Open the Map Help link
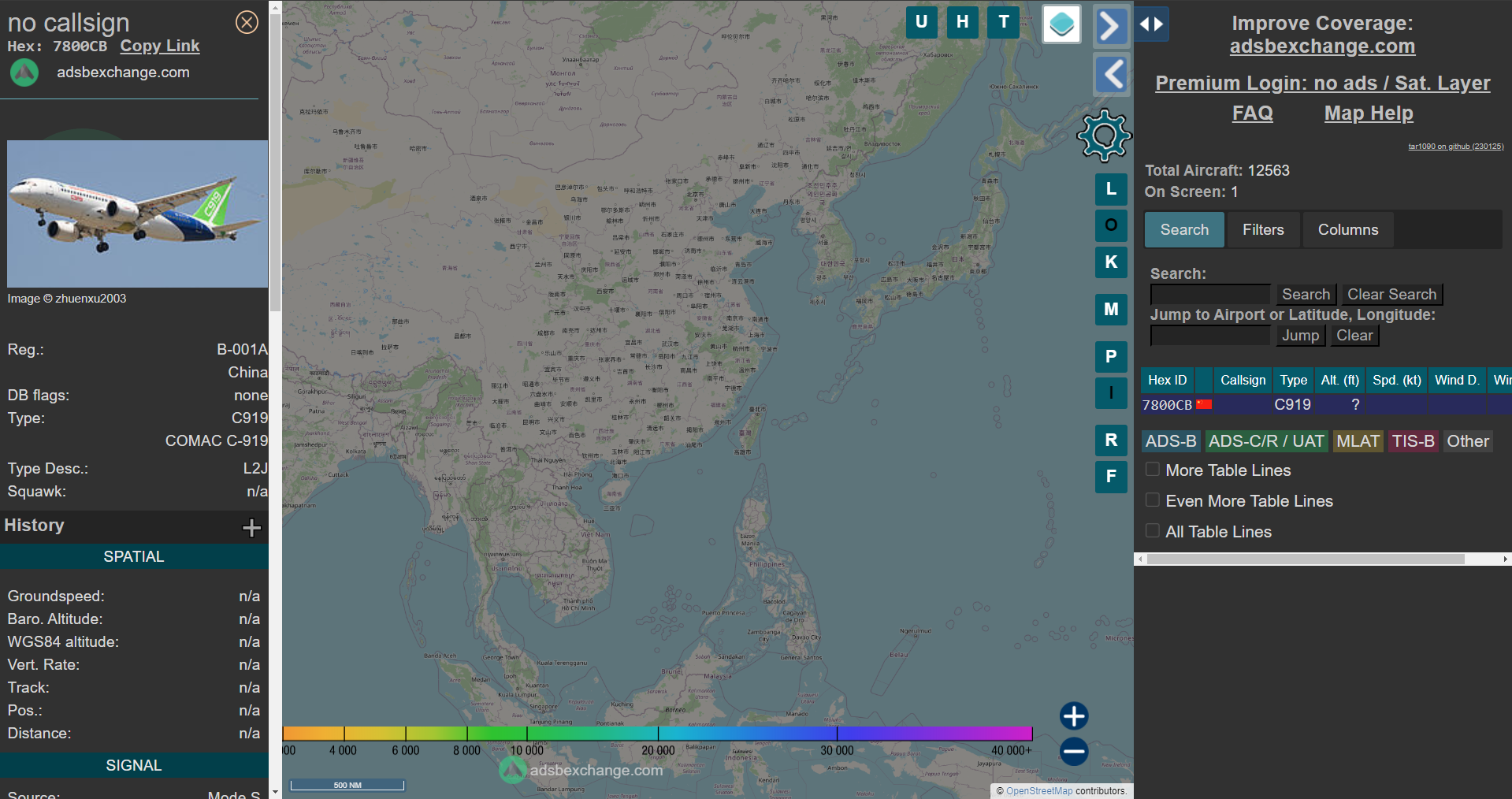The height and width of the screenshot is (799, 1512). tap(1369, 113)
